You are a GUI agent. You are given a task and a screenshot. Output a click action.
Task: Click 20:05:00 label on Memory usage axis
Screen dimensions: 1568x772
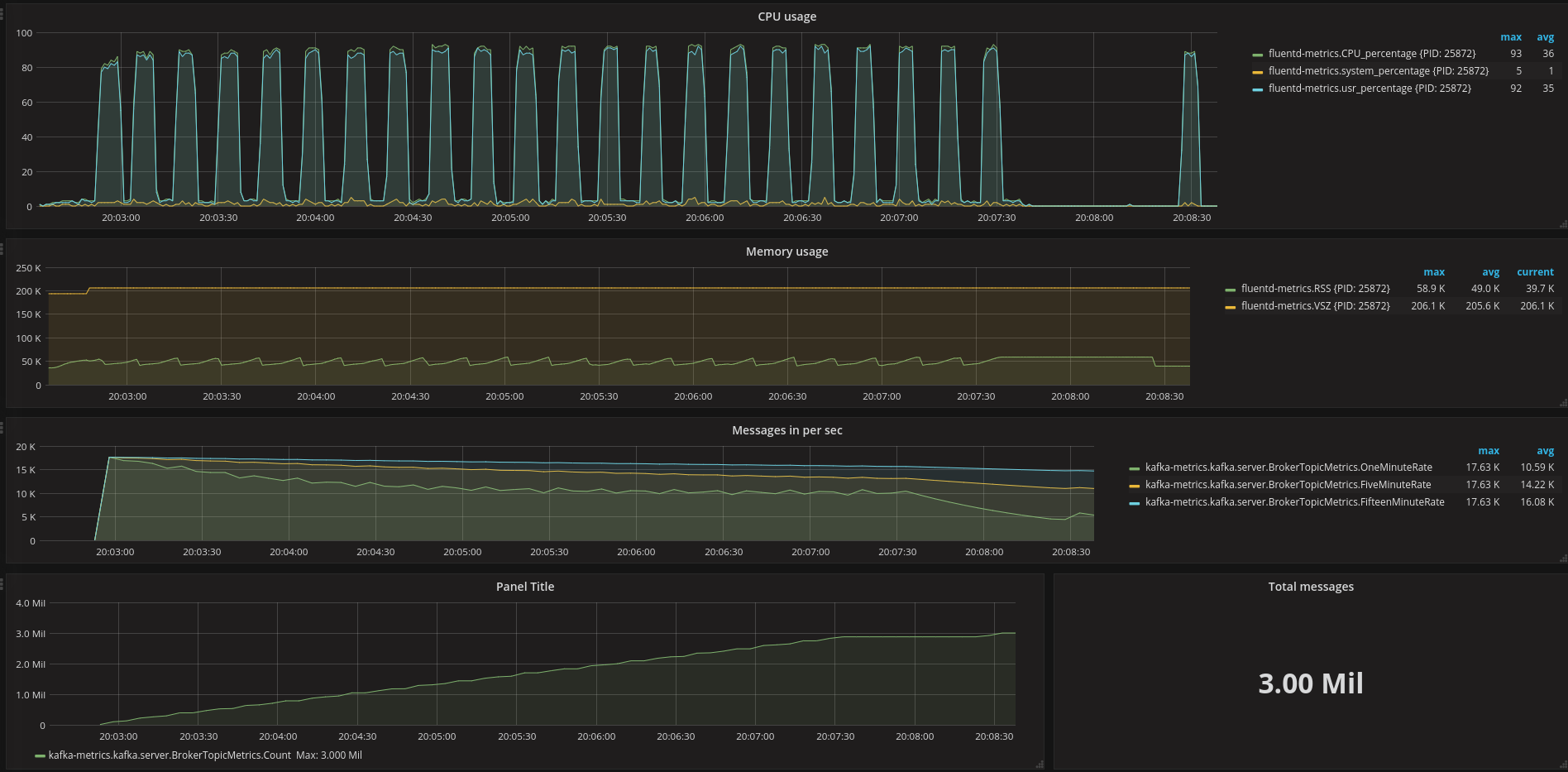(504, 396)
